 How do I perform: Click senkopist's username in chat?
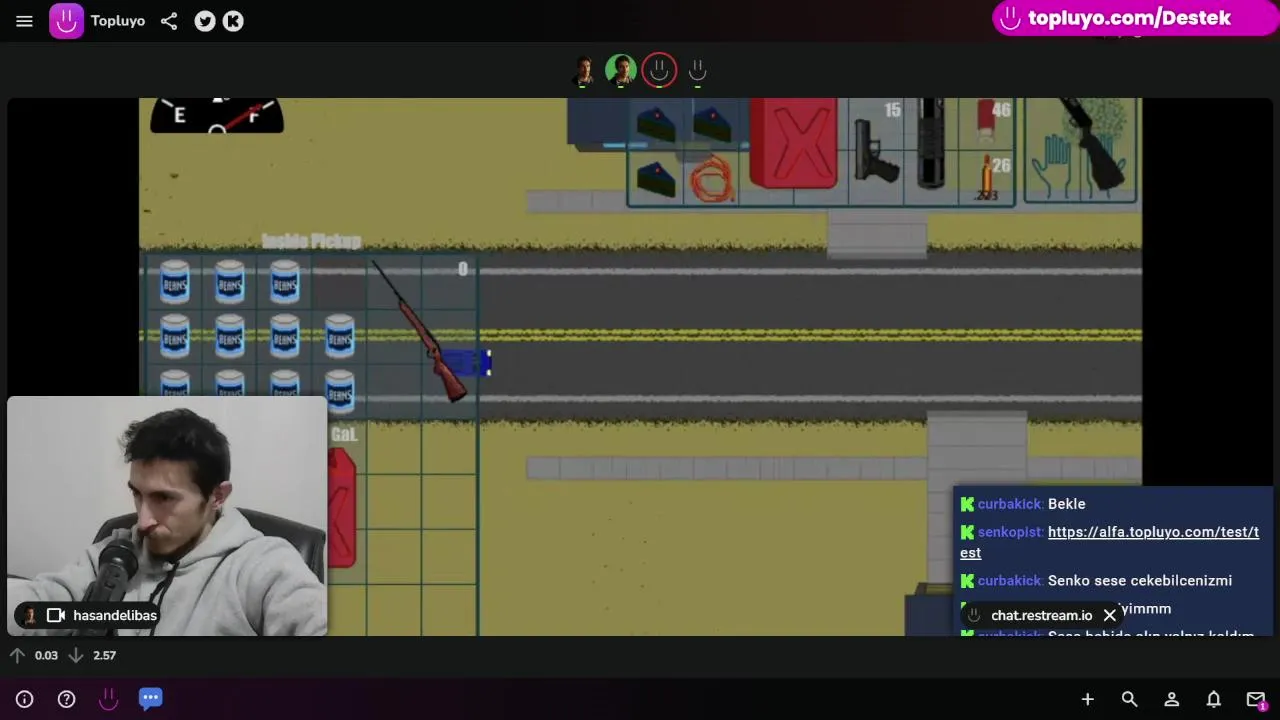pyautogui.click(x=1010, y=532)
